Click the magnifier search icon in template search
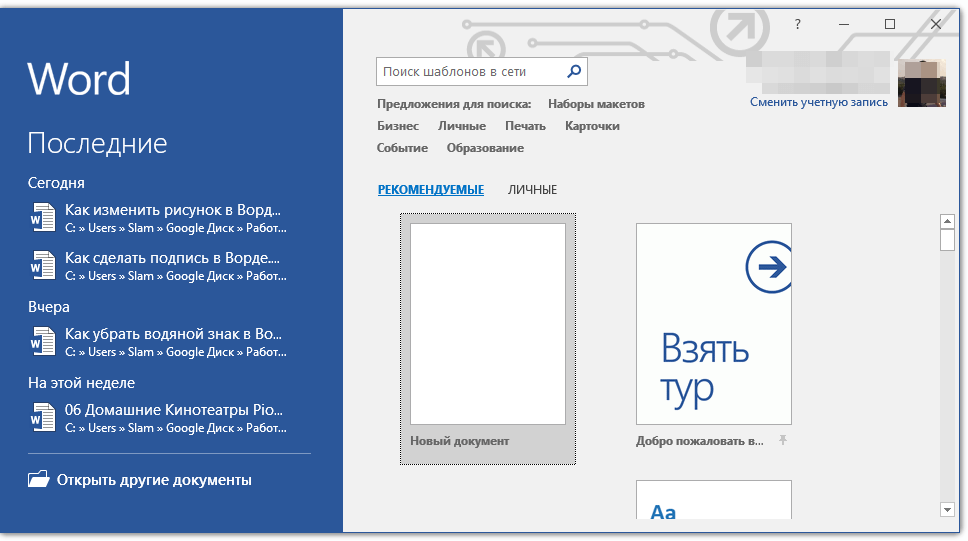968x541 pixels. pos(574,72)
